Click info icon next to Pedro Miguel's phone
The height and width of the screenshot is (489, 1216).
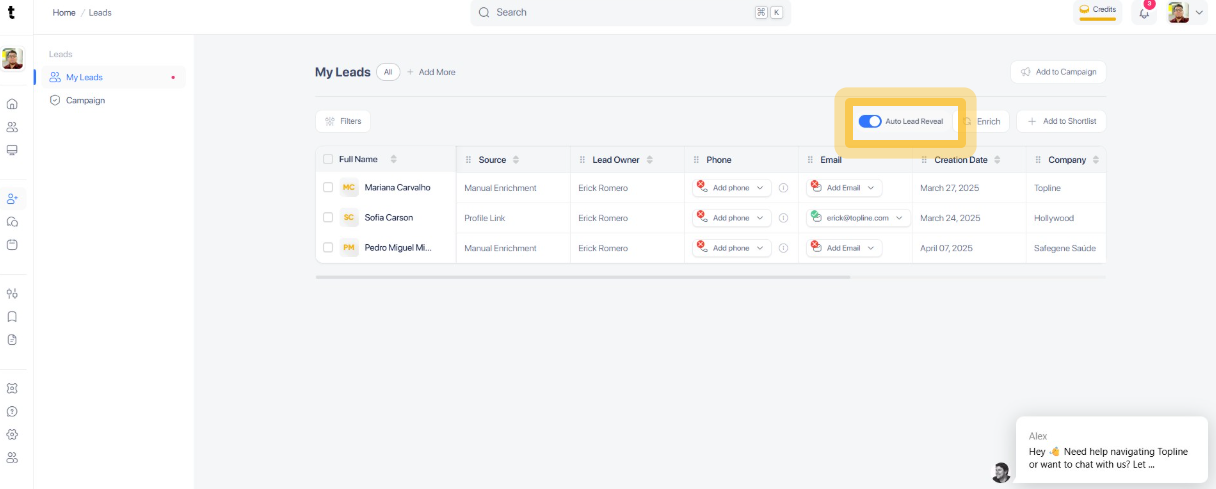(x=783, y=248)
